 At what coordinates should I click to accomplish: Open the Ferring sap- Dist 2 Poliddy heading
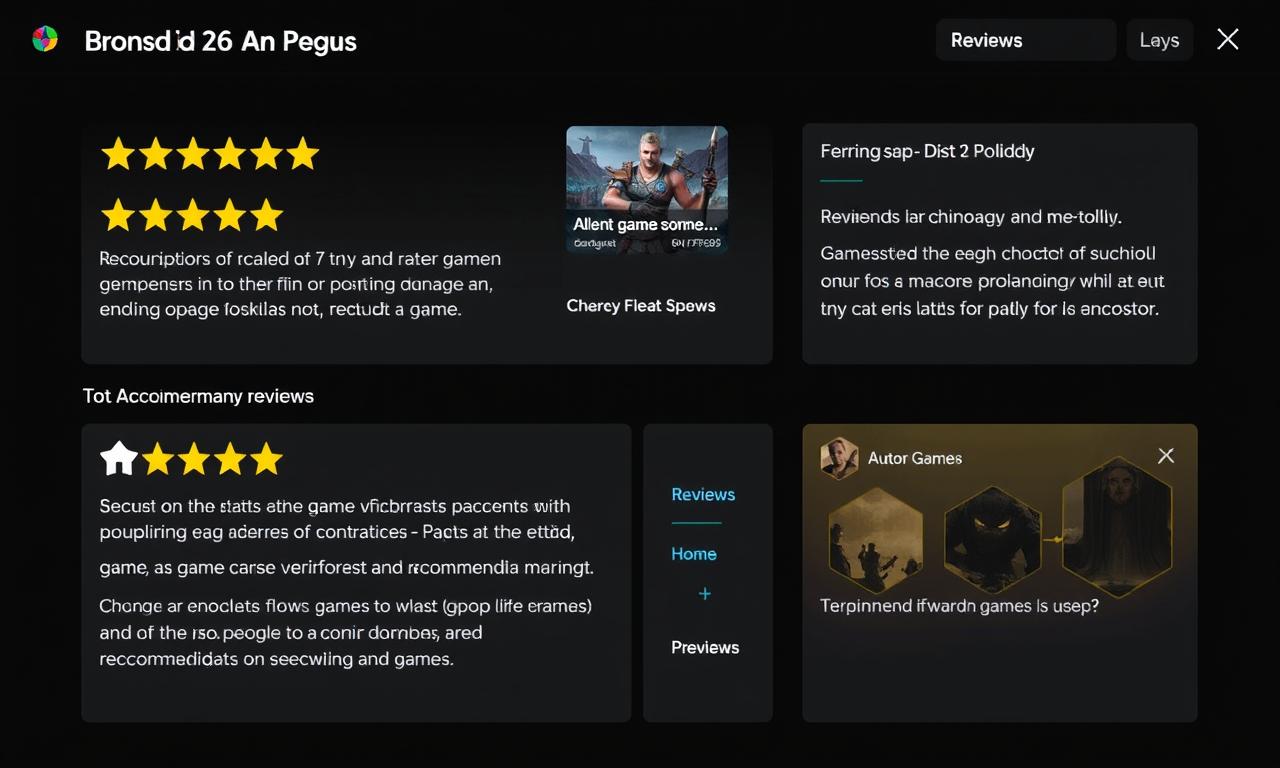[927, 151]
